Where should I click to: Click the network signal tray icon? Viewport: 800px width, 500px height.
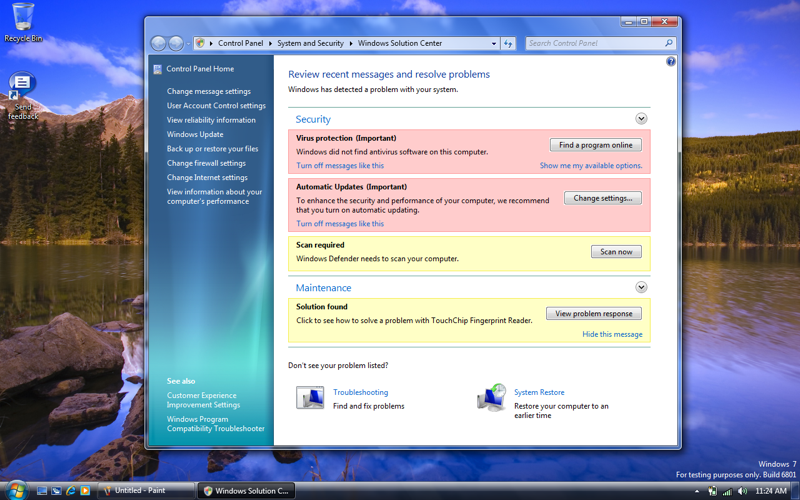point(727,491)
